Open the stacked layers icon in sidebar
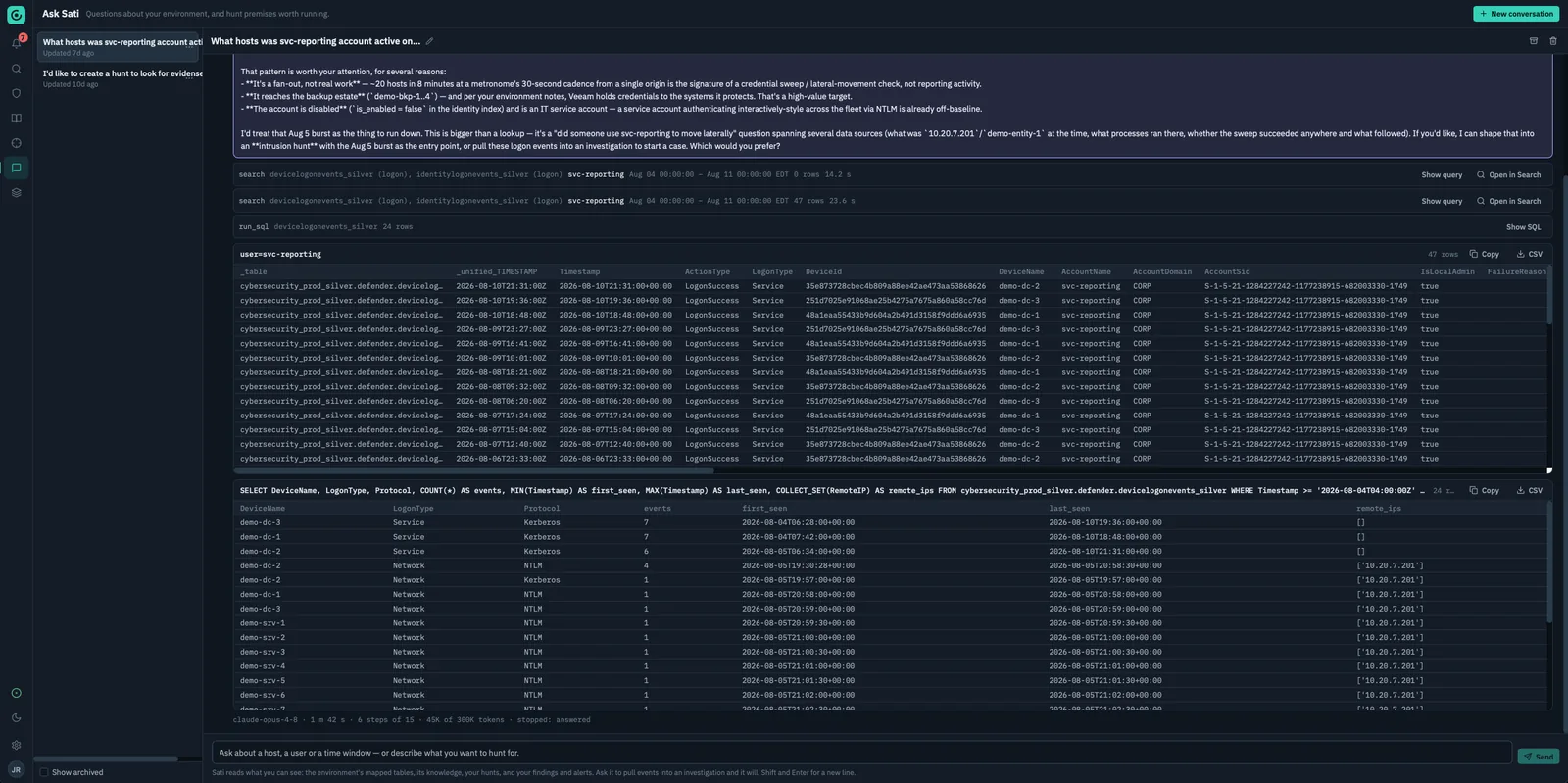Viewport: 1568px width, 783px height. click(x=16, y=193)
